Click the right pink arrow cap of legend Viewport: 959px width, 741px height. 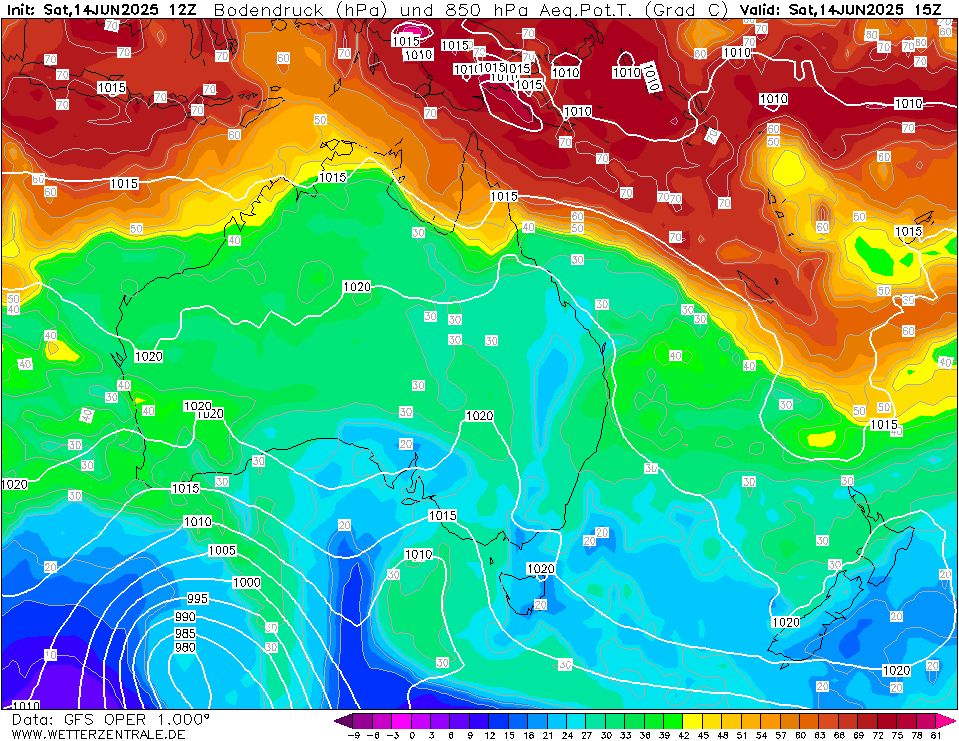(x=946, y=721)
